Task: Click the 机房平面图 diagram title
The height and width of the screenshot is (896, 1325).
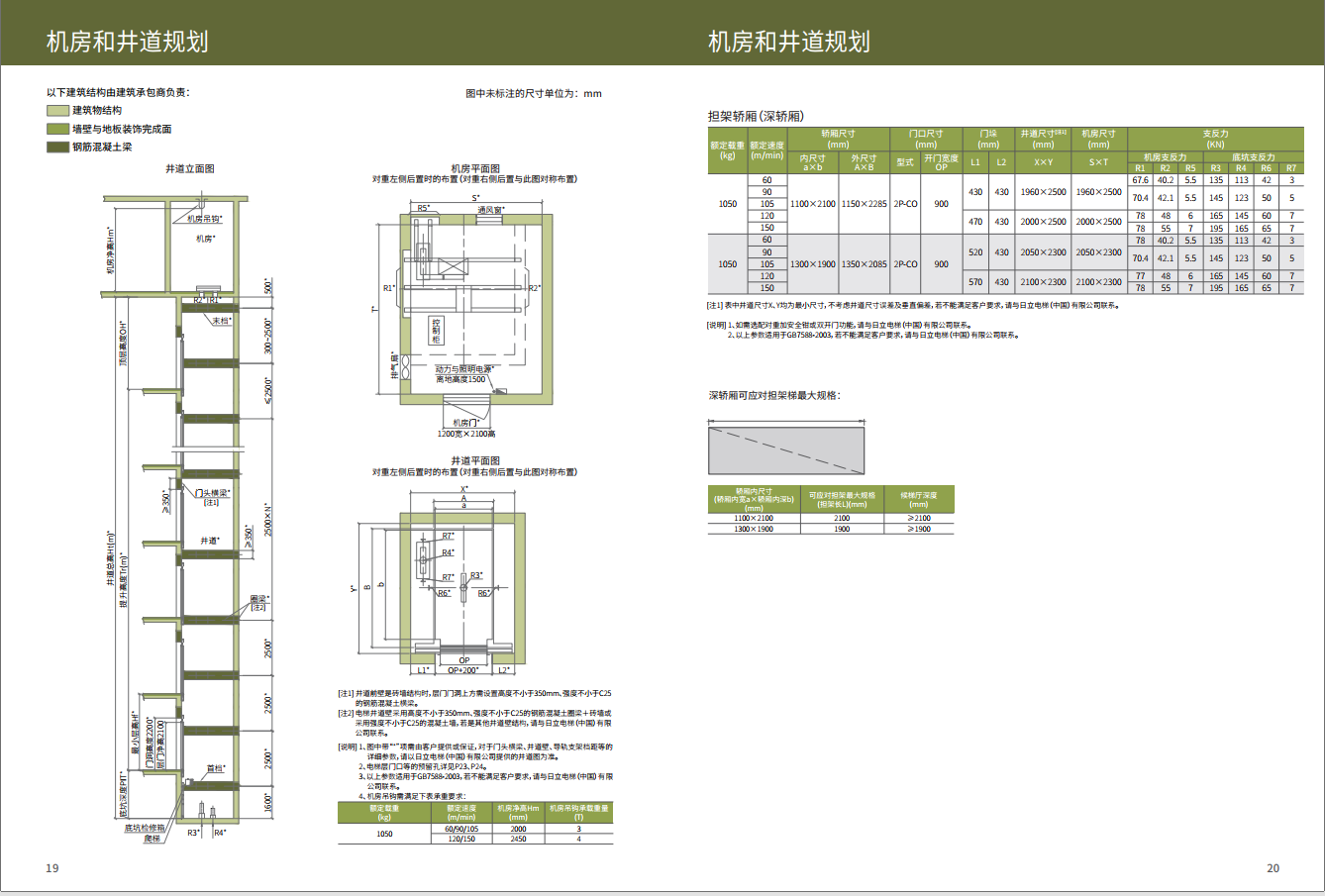Action: pyautogui.click(x=475, y=169)
